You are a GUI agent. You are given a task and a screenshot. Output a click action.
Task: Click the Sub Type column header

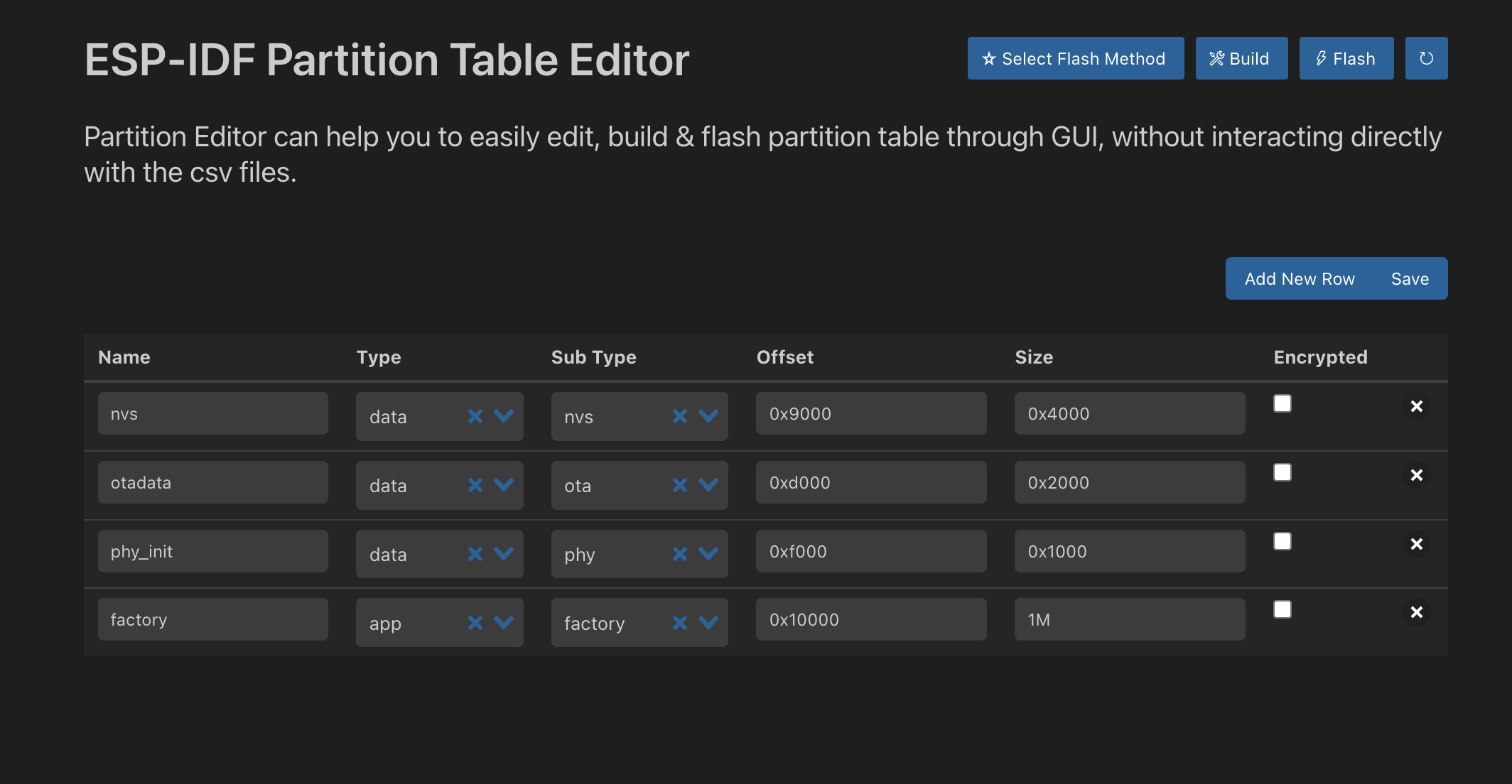[x=594, y=357]
